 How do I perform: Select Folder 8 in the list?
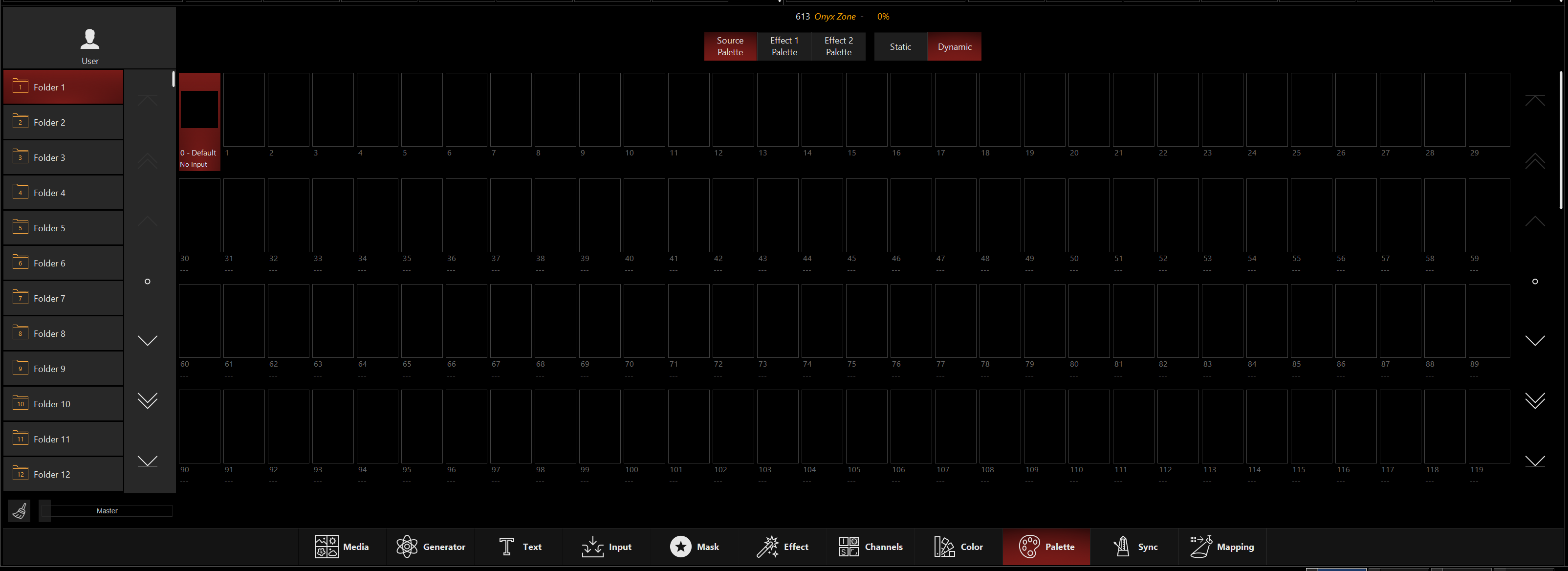pyautogui.click(x=64, y=333)
